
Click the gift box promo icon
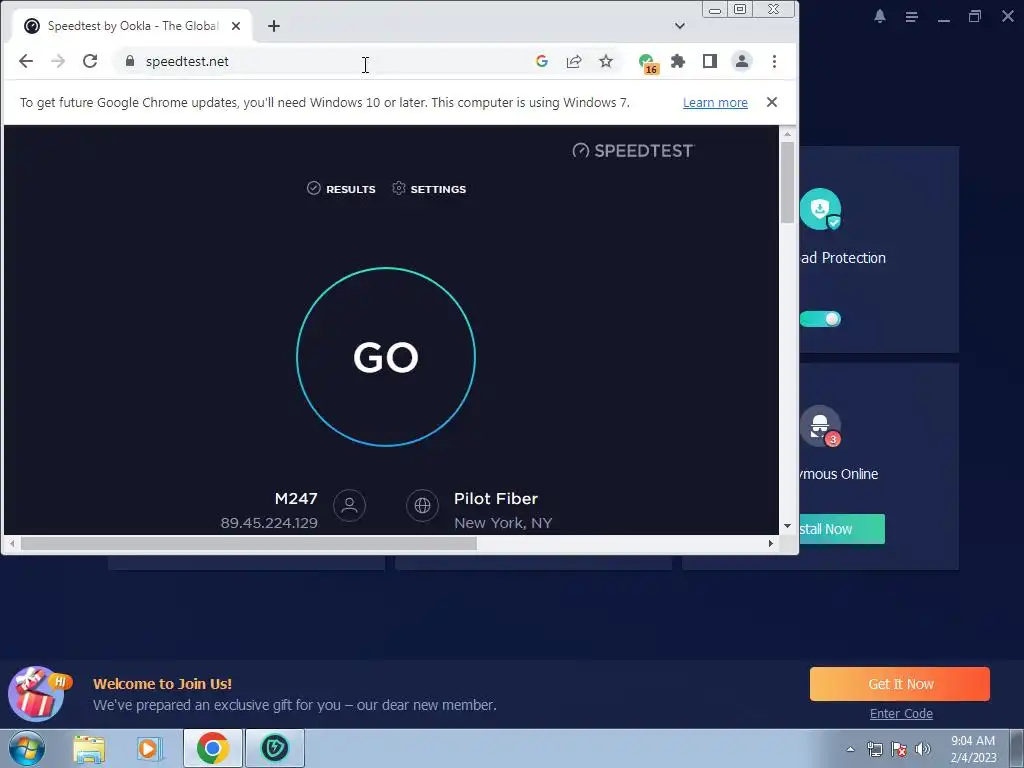[37, 694]
